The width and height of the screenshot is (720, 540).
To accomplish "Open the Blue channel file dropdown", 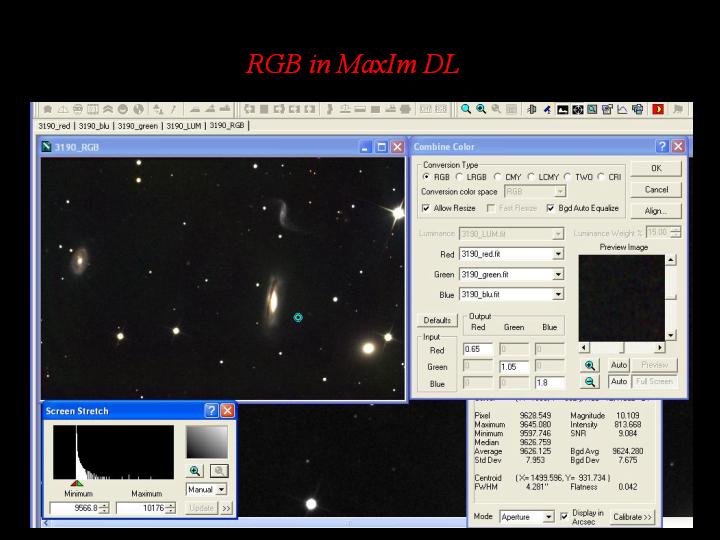I will pos(558,294).
